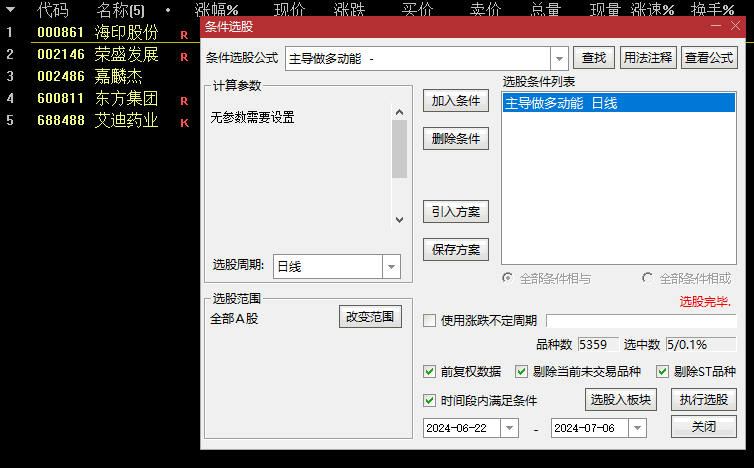Click the K marker beside 艾迪药业
Viewport: 754px width, 468px height.
(184, 123)
